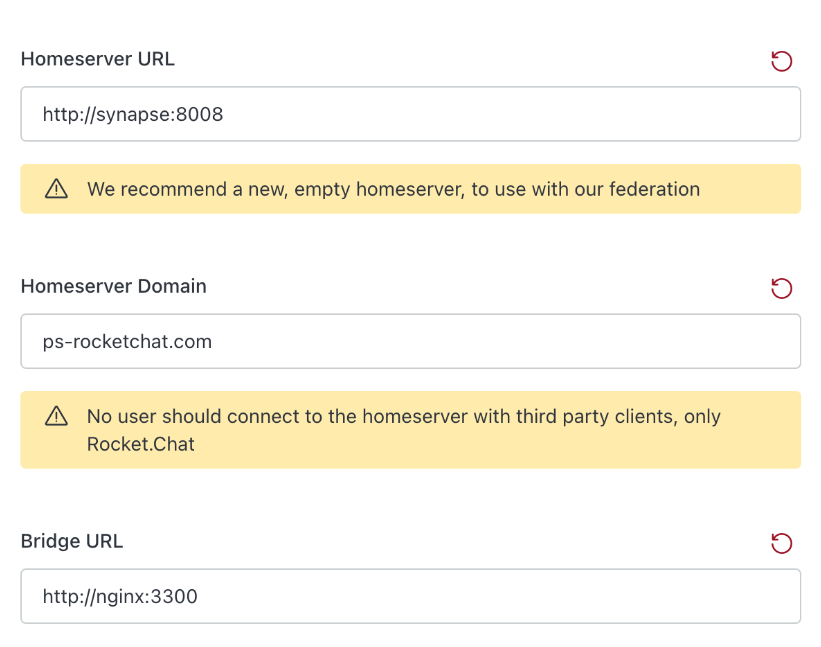Reset the Bridge URL setting
This screenshot has height=647, width=821.
click(x=781, y=543)
